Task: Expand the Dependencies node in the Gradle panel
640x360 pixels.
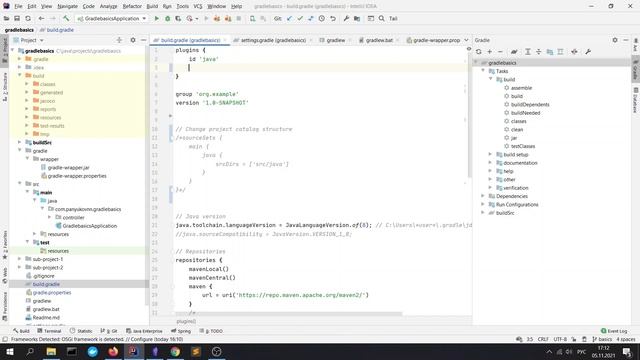Action: tap(483, 196)
